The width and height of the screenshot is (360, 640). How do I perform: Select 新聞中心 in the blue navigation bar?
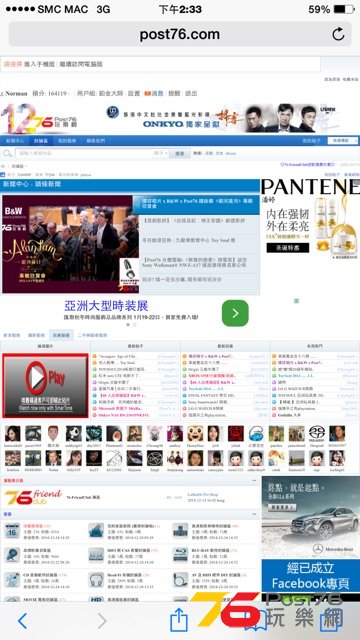pyautogui.click(x=15, y=141)
